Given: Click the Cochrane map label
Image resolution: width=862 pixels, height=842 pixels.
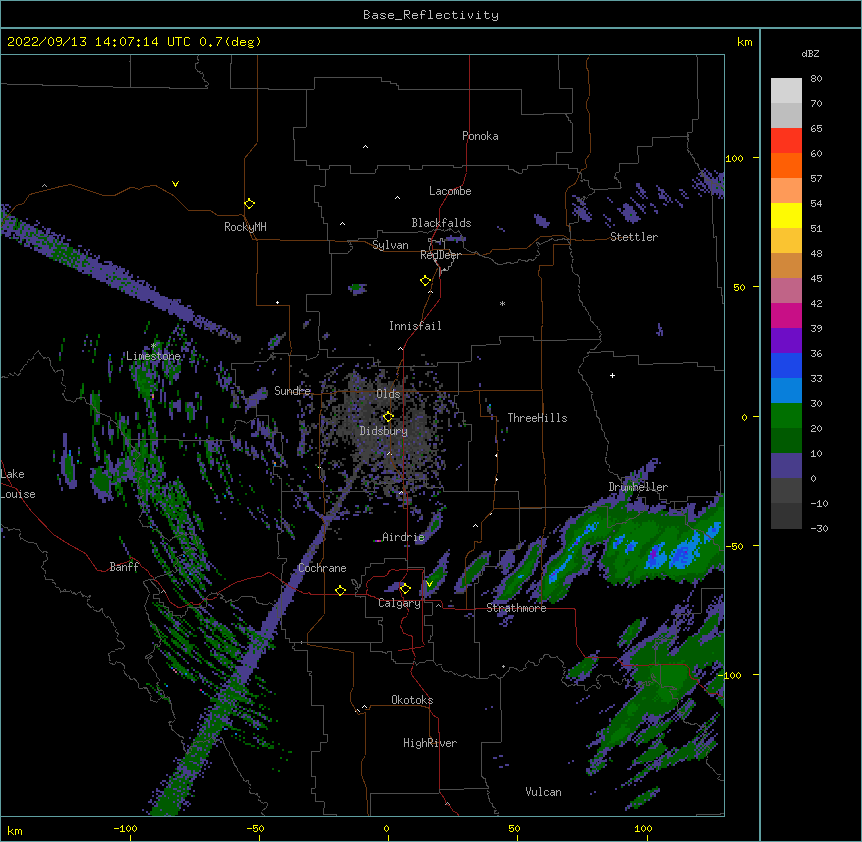Looking at the screenshot, I should [322, 568].
